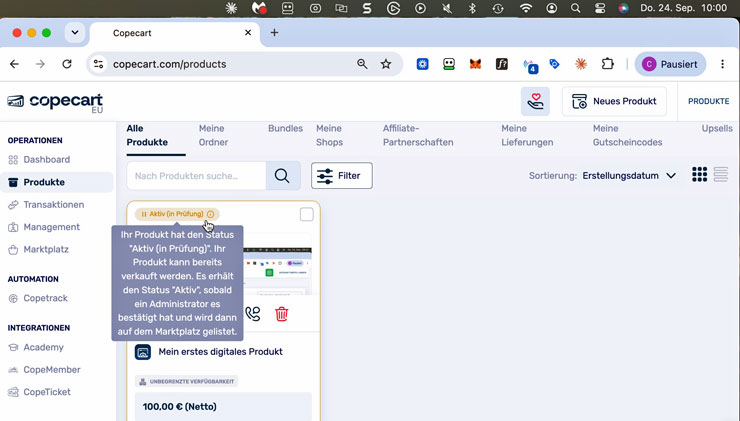
Task: Click the PRODUKTE header link
Action: coord(708,101)
